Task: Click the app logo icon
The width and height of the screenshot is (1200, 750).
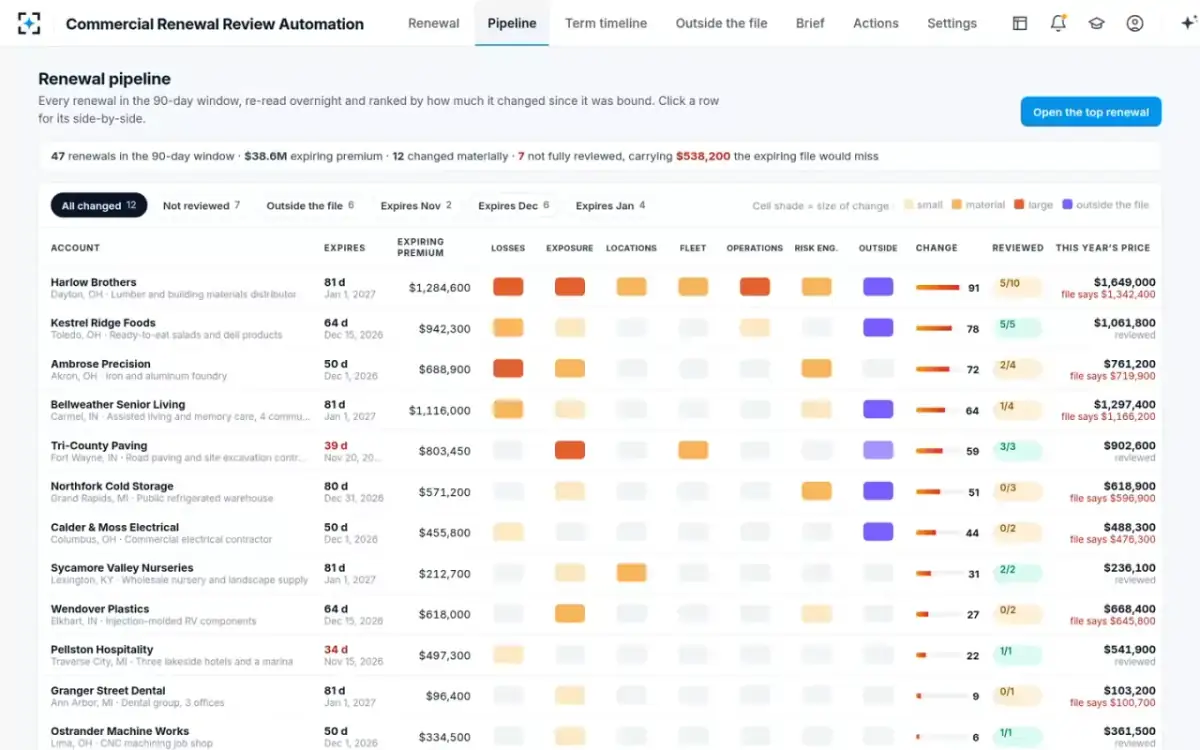Action: tap(30, 23)
